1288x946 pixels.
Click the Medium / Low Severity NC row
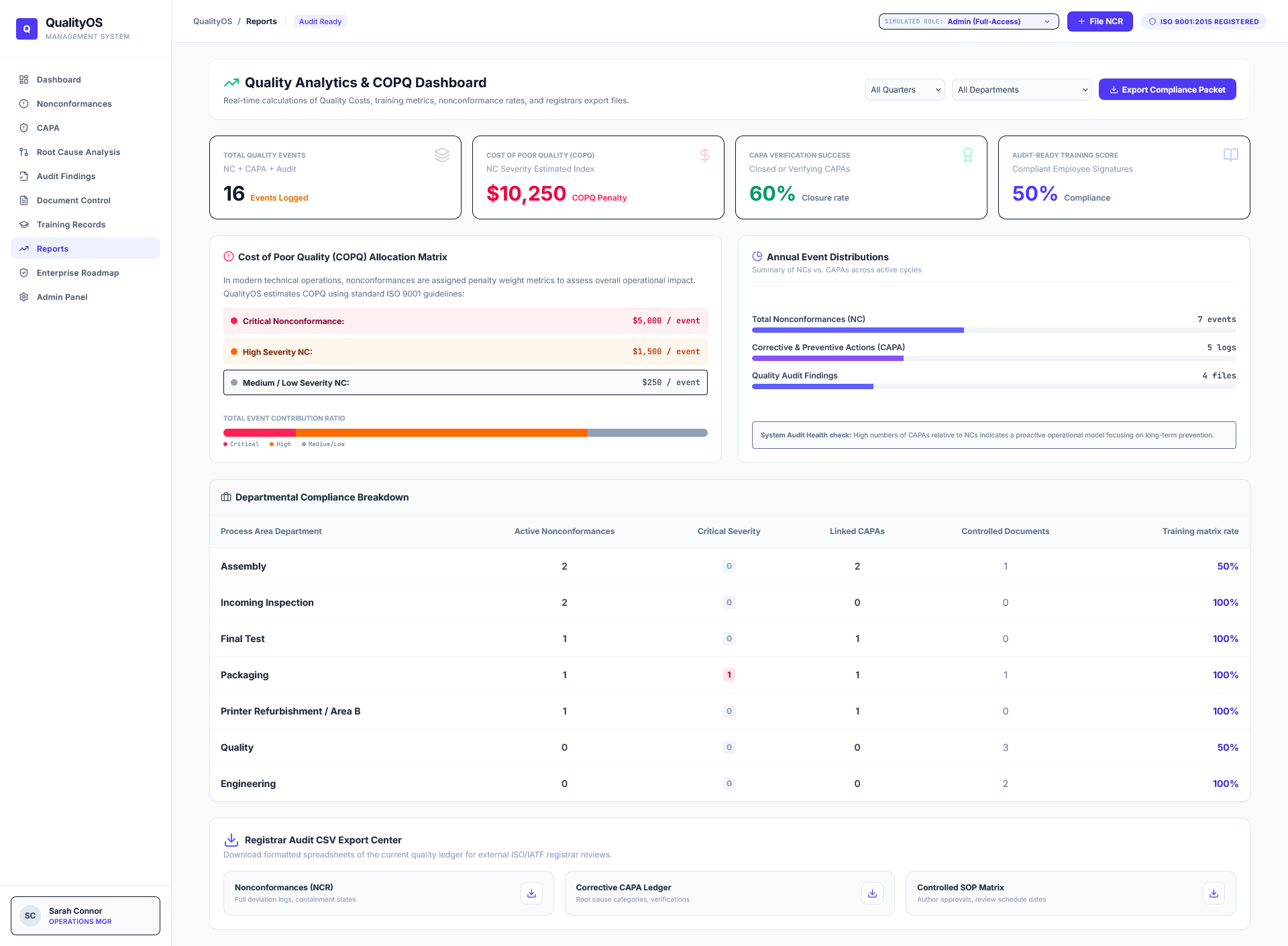tap(466, 382)
